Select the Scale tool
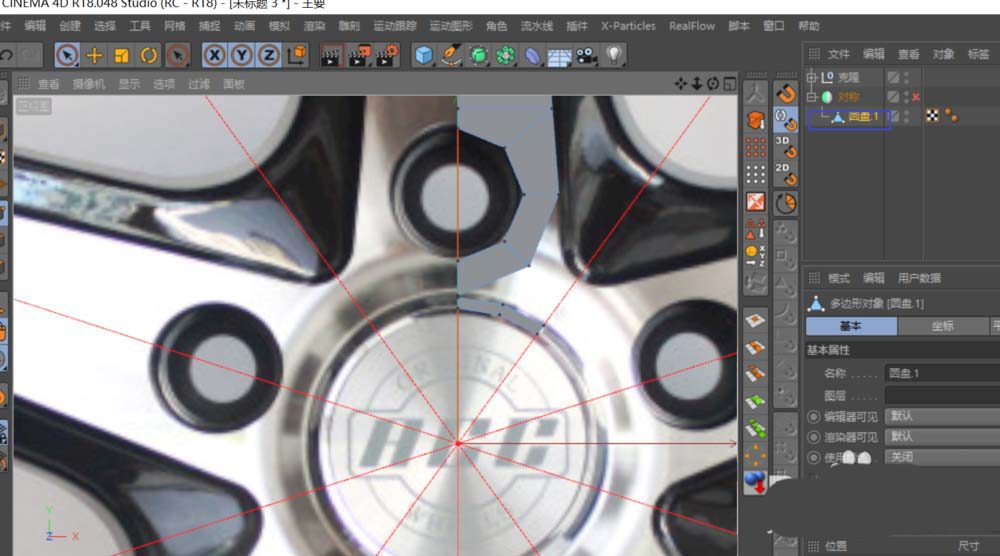 (x=122, y=55)
